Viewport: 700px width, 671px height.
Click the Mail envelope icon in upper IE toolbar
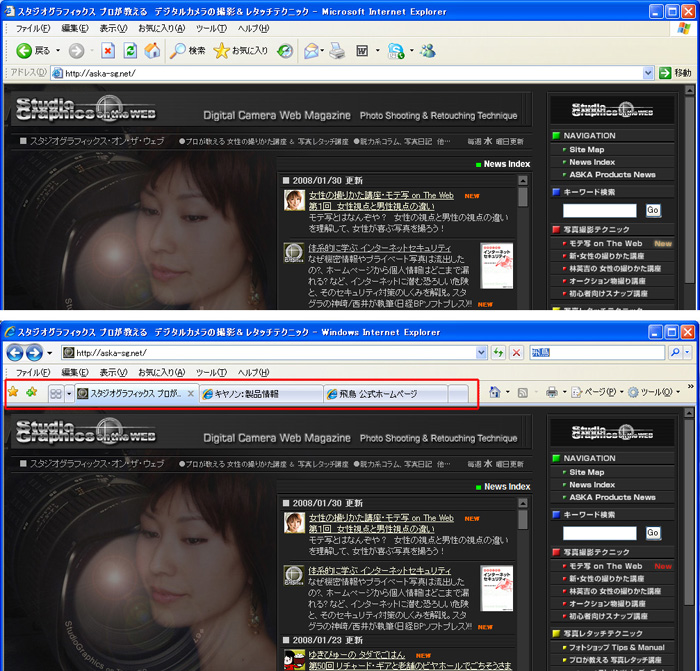311,51
